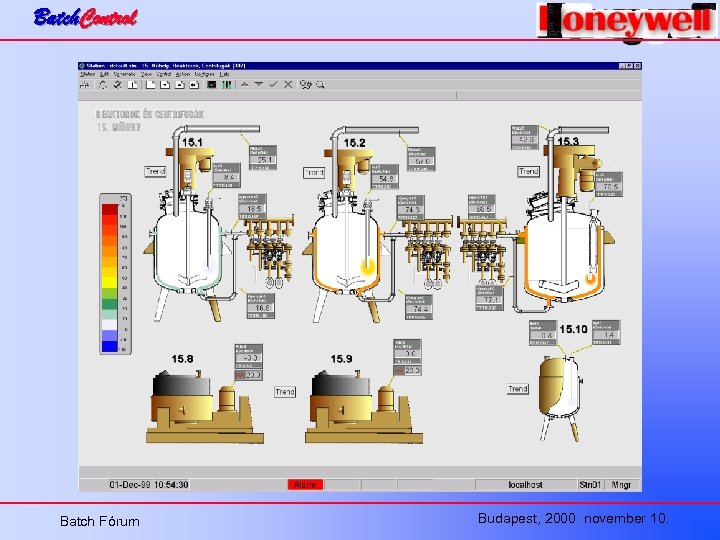
Task: Click the binoculars-style search toolbar icon
Action: 306,84
